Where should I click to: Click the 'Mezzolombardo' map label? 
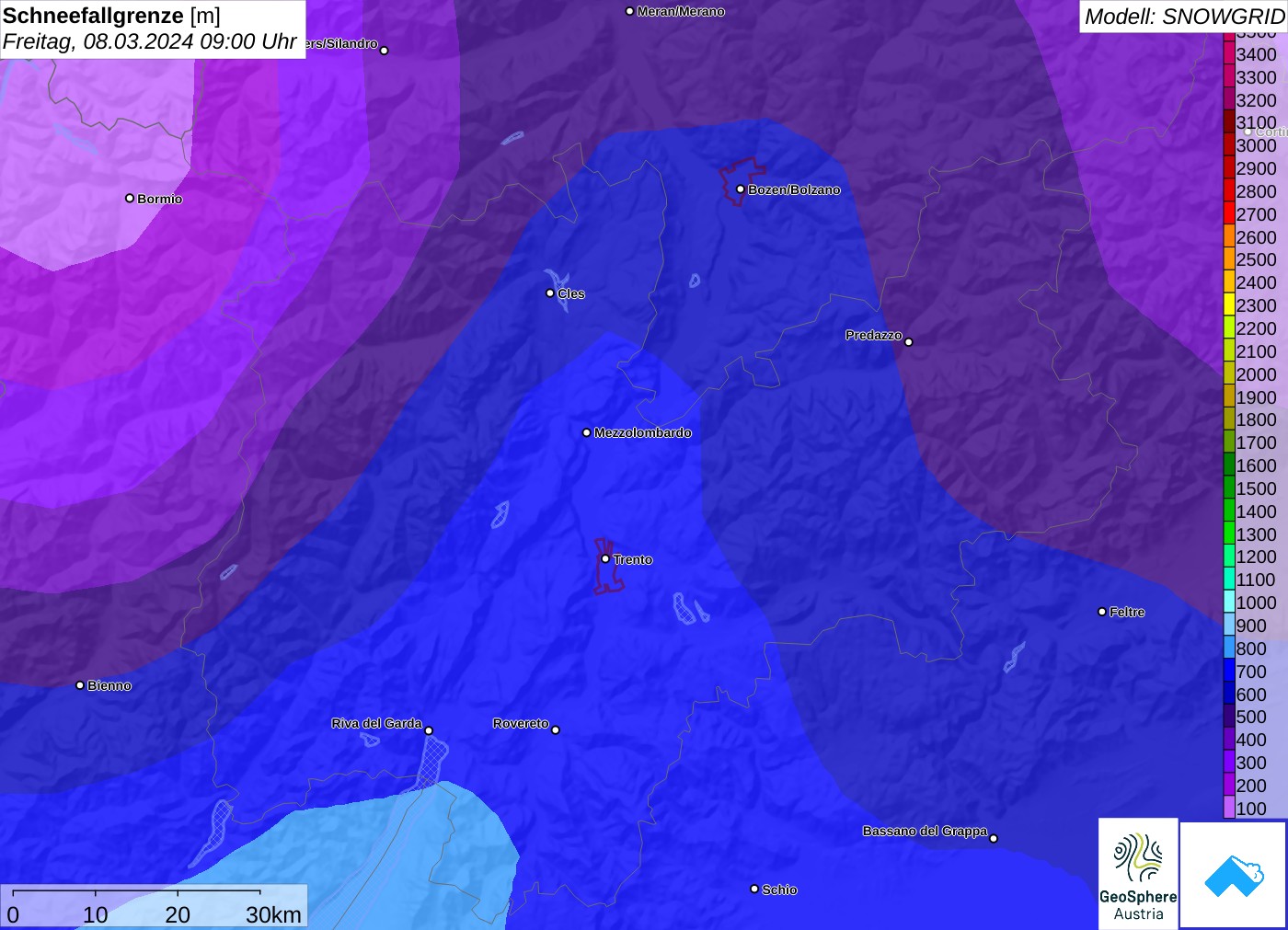642,432
